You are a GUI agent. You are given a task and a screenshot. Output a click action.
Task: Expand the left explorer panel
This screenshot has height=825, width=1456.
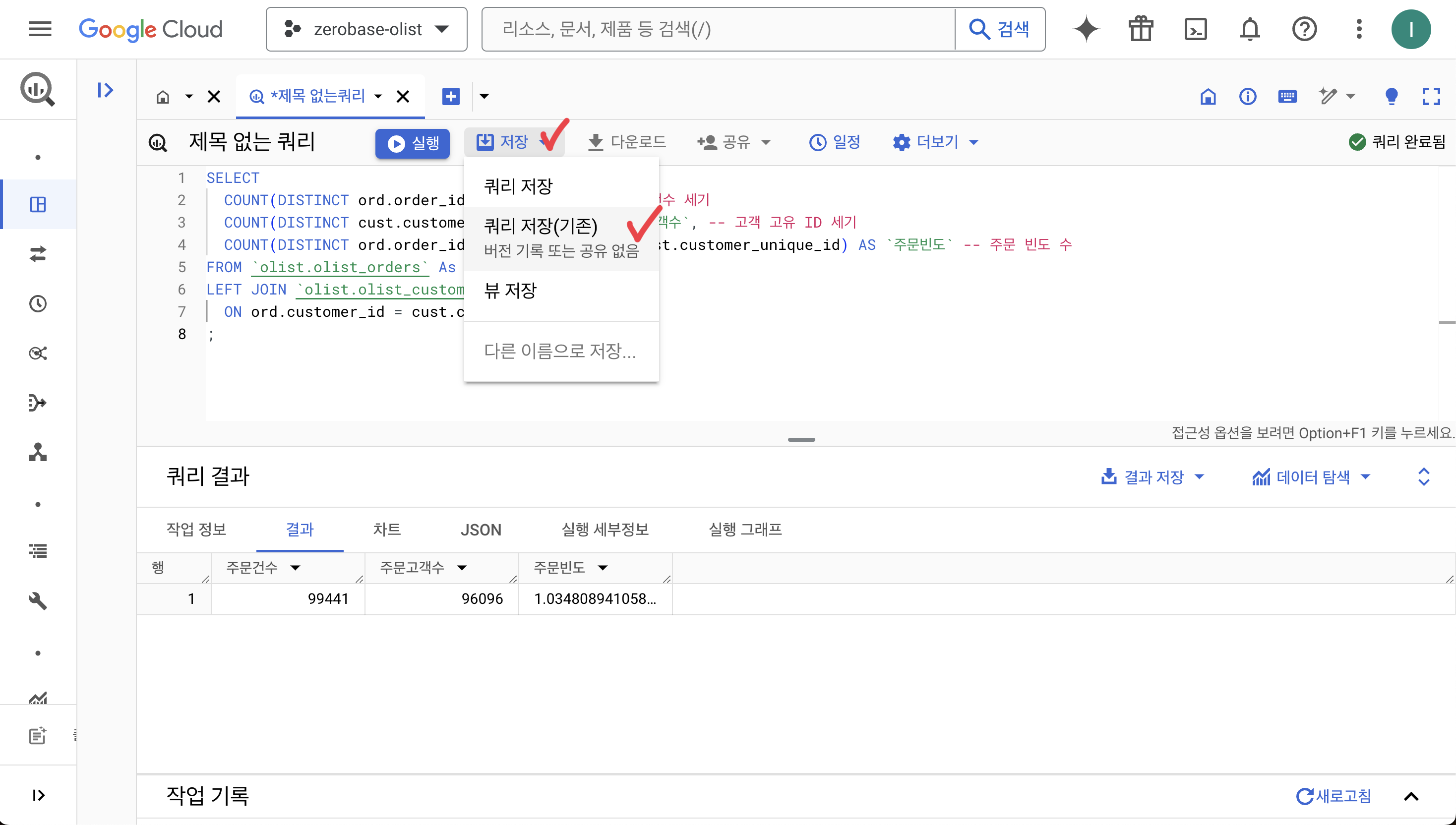point(106,90)
